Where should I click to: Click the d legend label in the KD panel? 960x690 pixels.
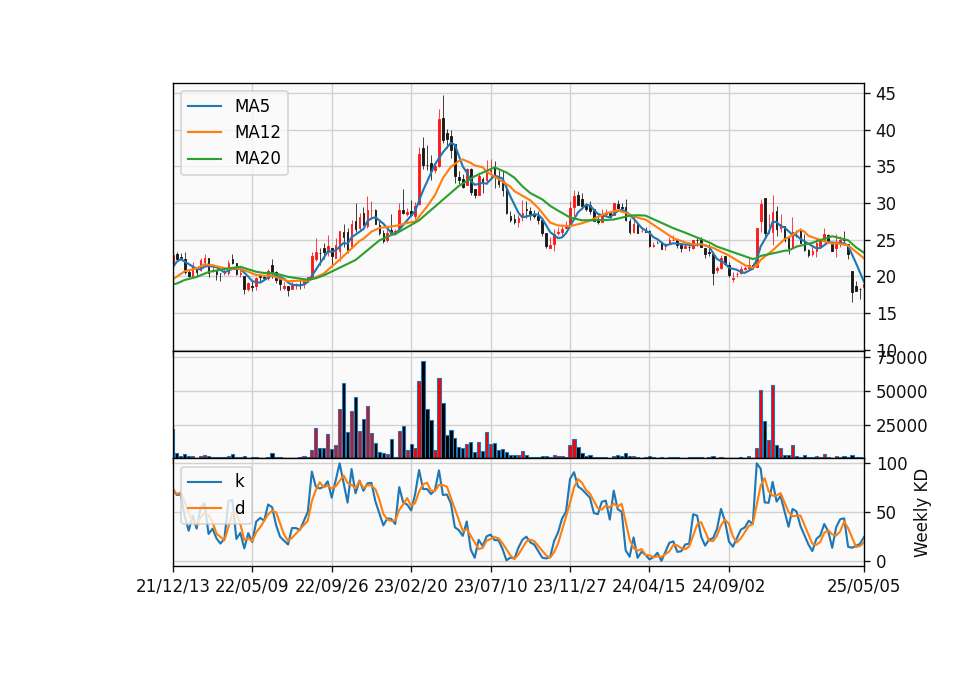point(239,508)
